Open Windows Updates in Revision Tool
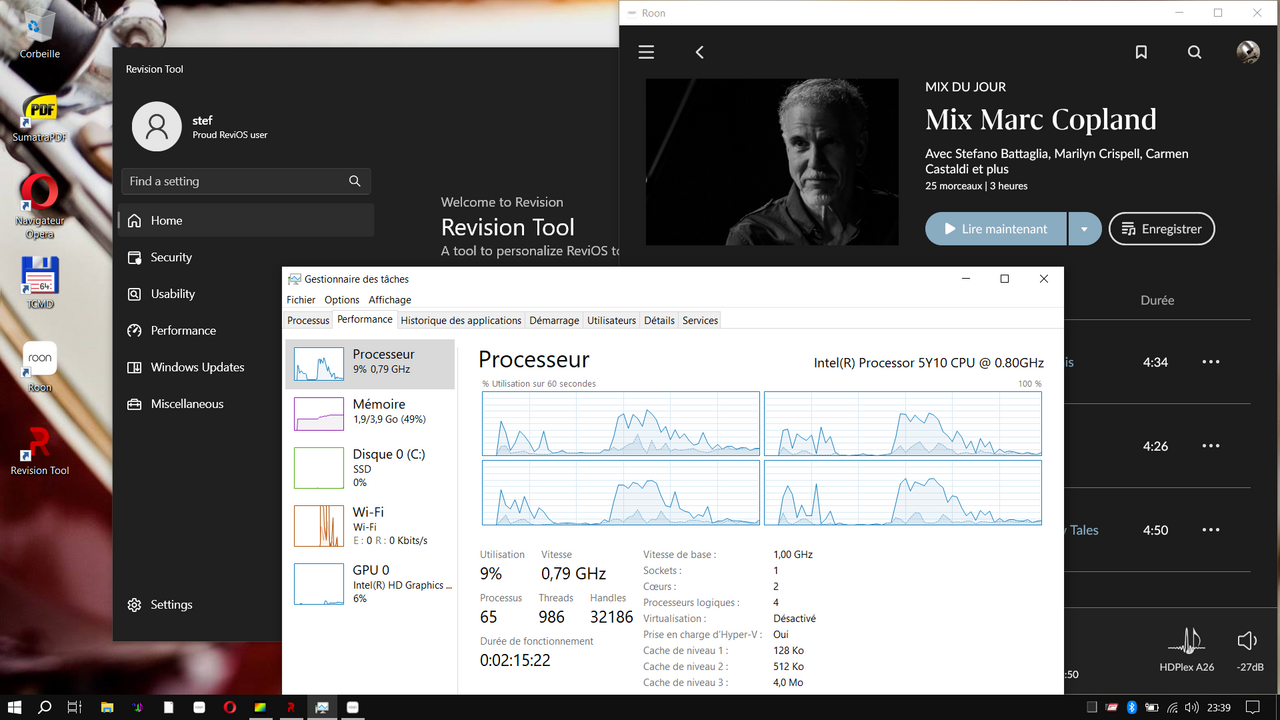Screen dimensions: 1280x720 click(x=246, y=367)
